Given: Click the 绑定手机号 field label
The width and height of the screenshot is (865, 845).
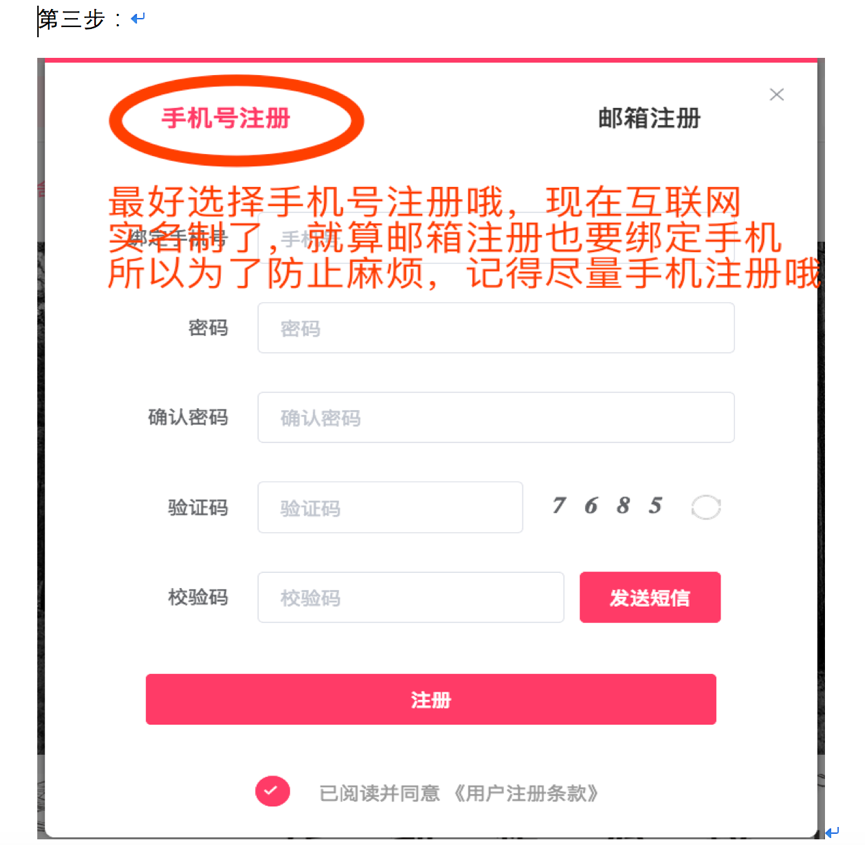Looking at the screenshot, I should click(178, 238).
